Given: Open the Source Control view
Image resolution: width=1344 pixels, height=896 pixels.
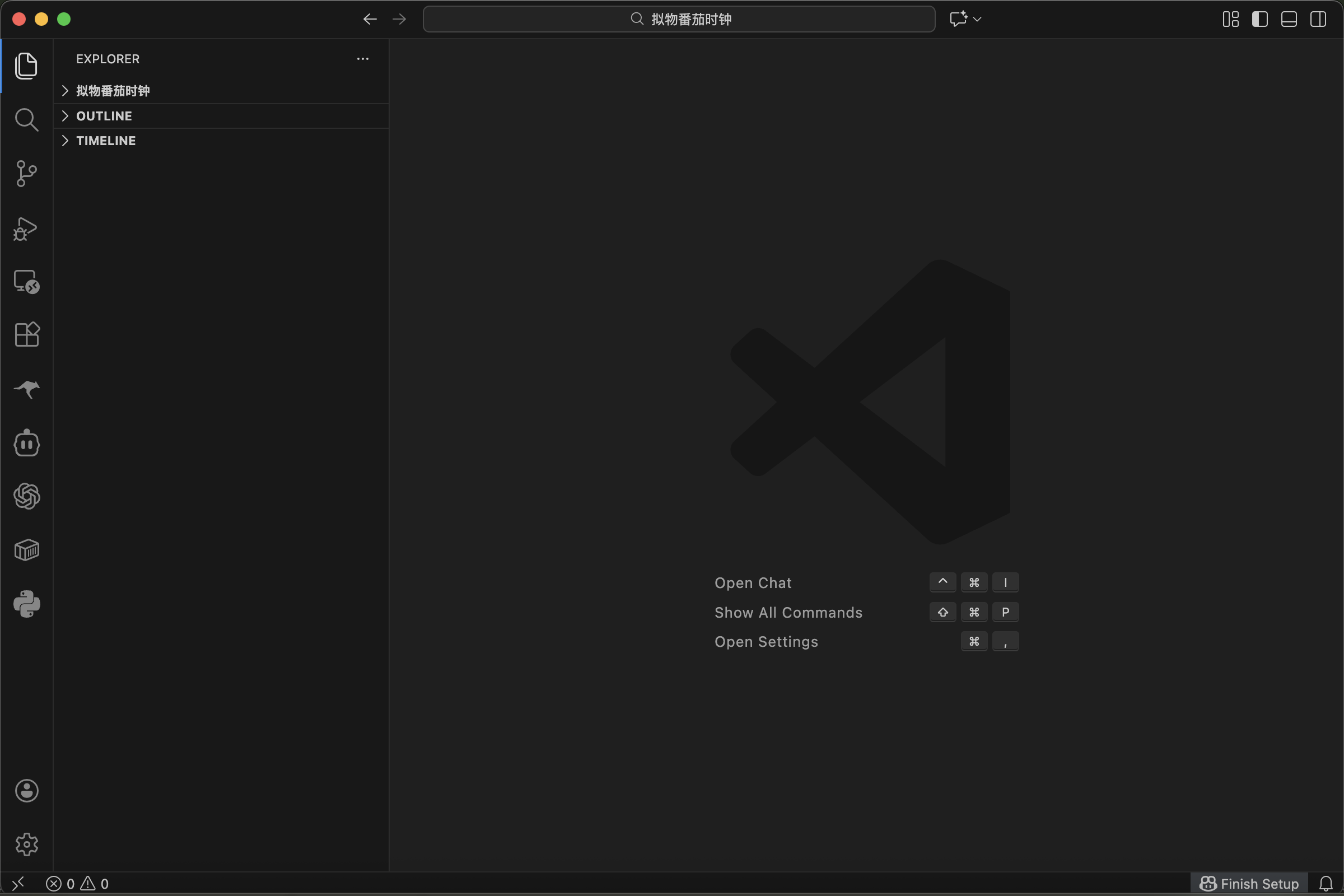Looking at the screenshot, I should pyautogui.click(x=26, y=173).
